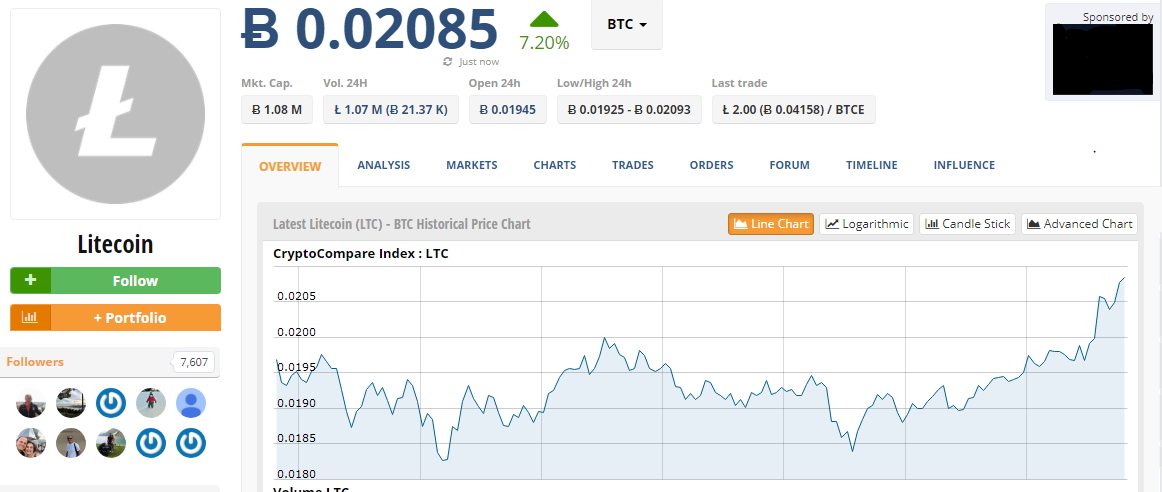This screenshot has height=492, width=1162.
Task: Click the large Ƀ 0.02085 price
Action: (370, 29)
